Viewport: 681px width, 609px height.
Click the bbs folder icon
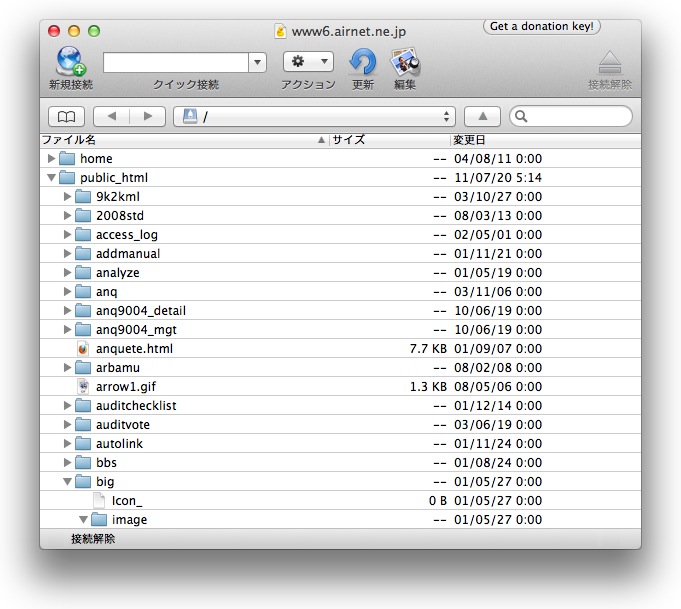click(83, 463)
